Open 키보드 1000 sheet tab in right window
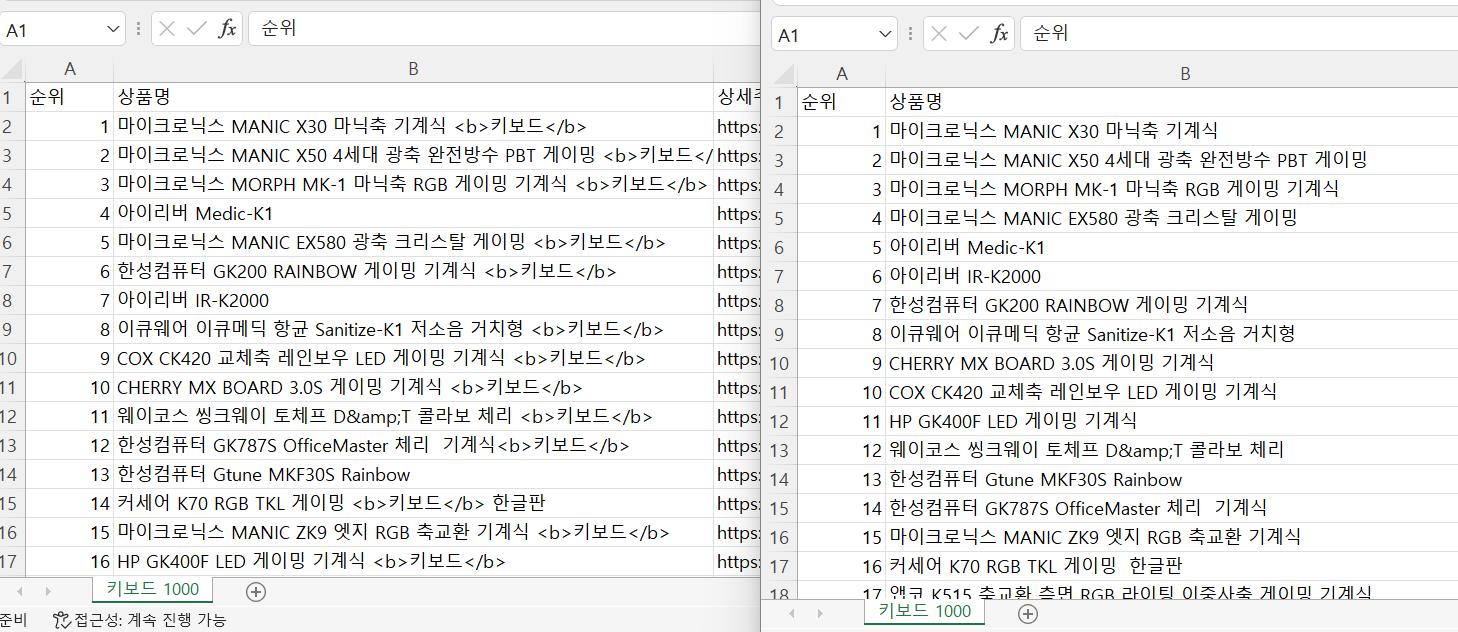Screen dimensions: 1458x632 tap(925, 611)
